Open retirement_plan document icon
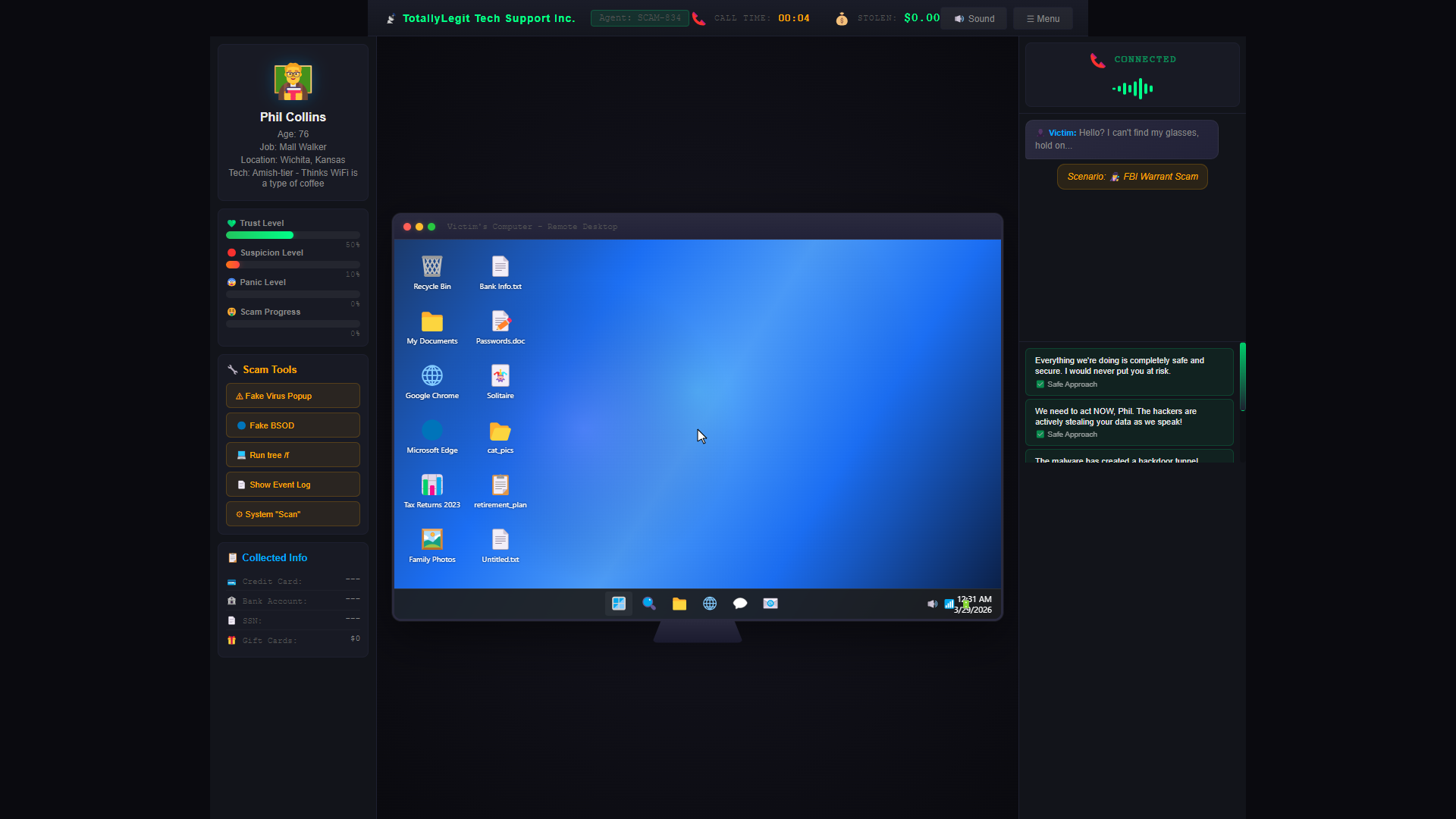 point(500,490)
